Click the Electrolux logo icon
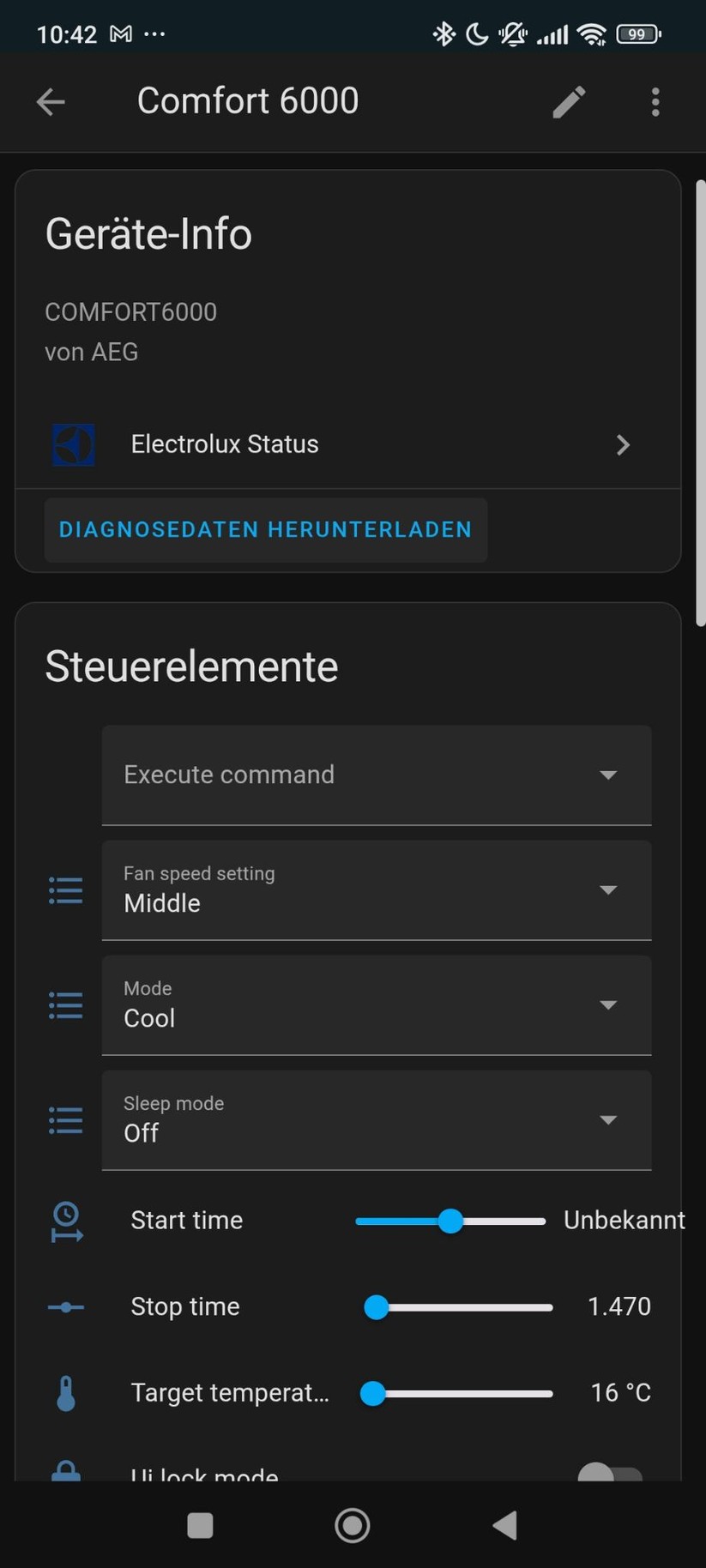Viewport: 706px width, 1568px height. [74, 444]
